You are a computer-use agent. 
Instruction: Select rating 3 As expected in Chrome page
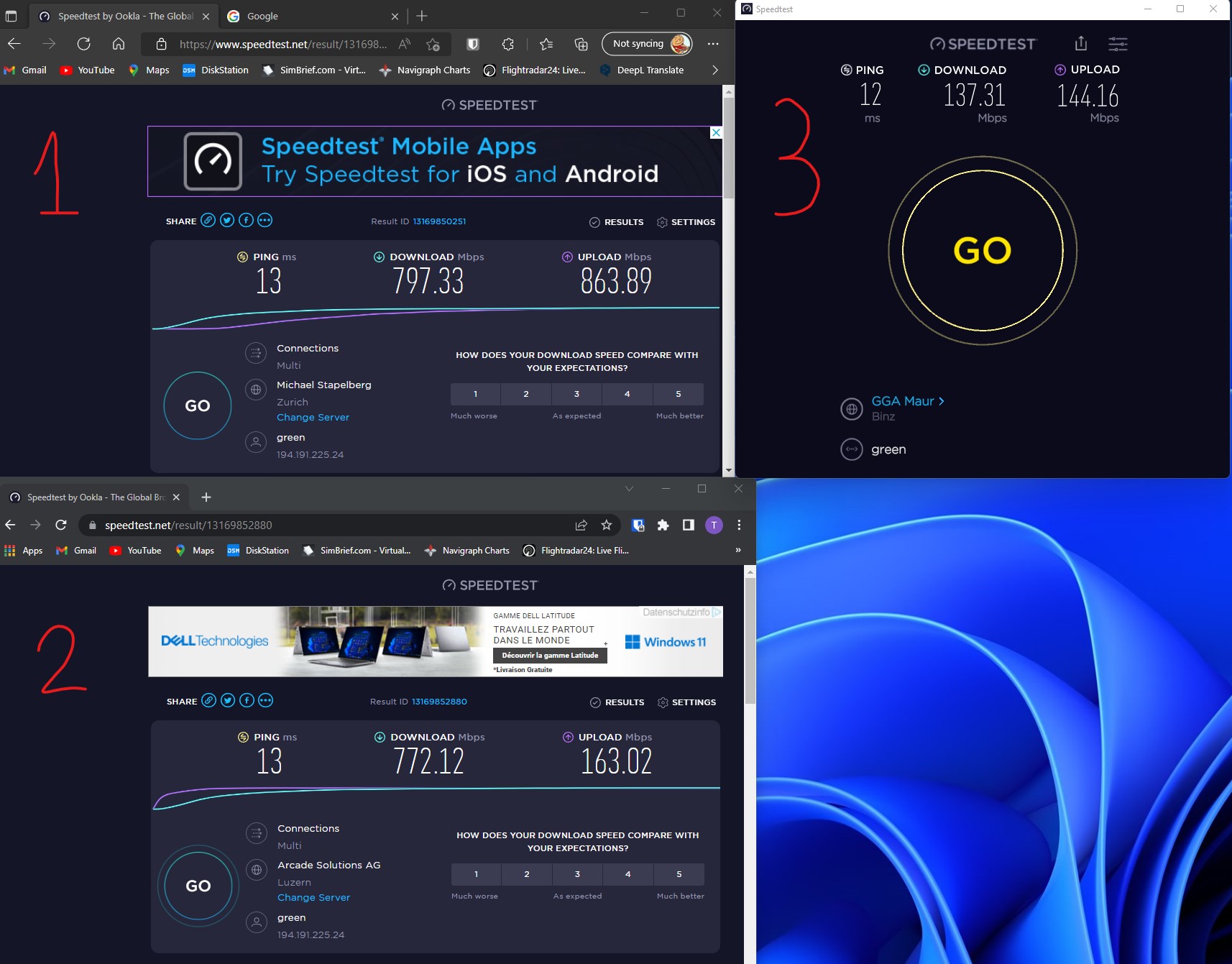click(x=577, y=874)
